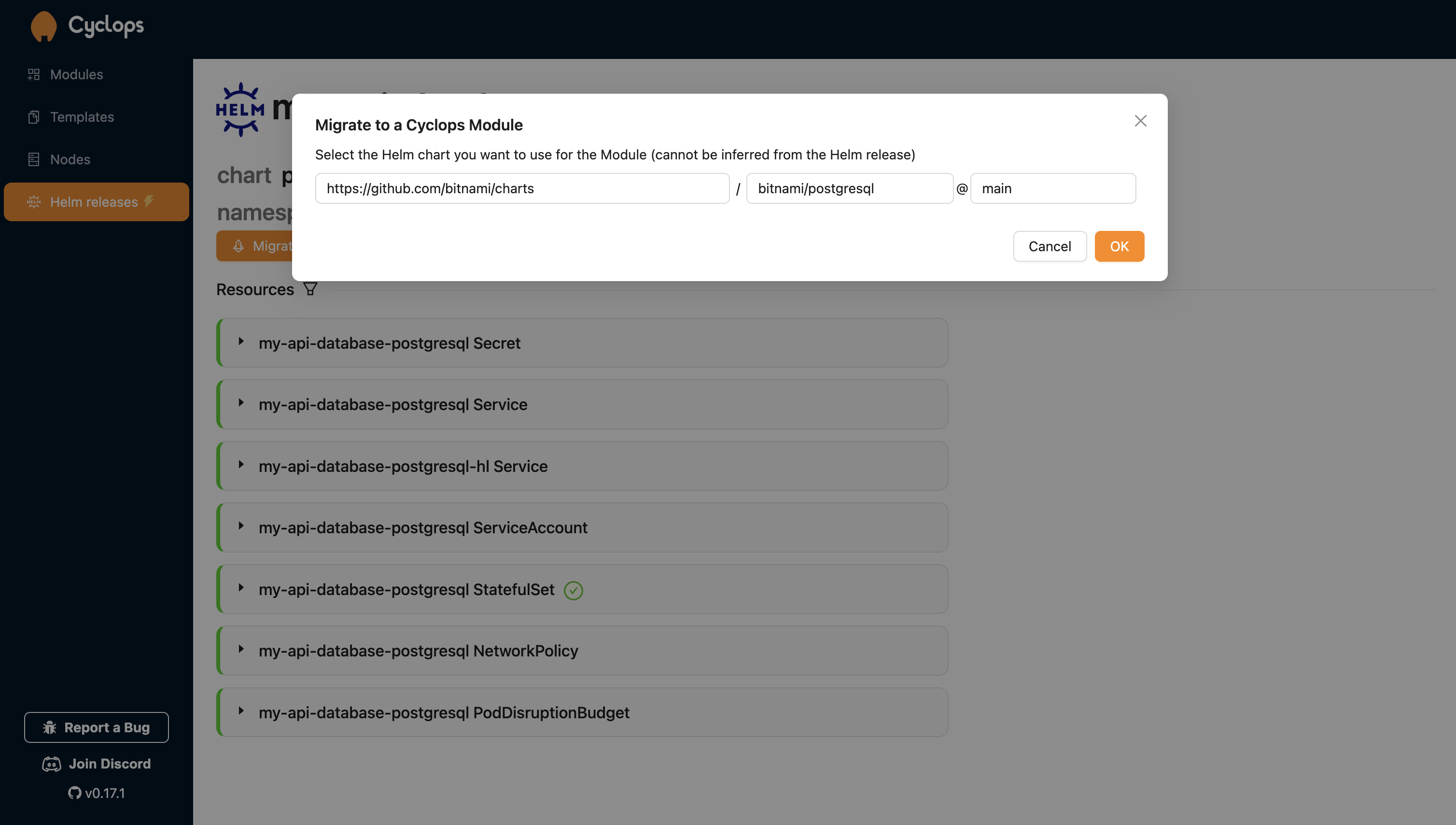Click the 'my-api-database-postgresql Secret' label

point(389,343)
